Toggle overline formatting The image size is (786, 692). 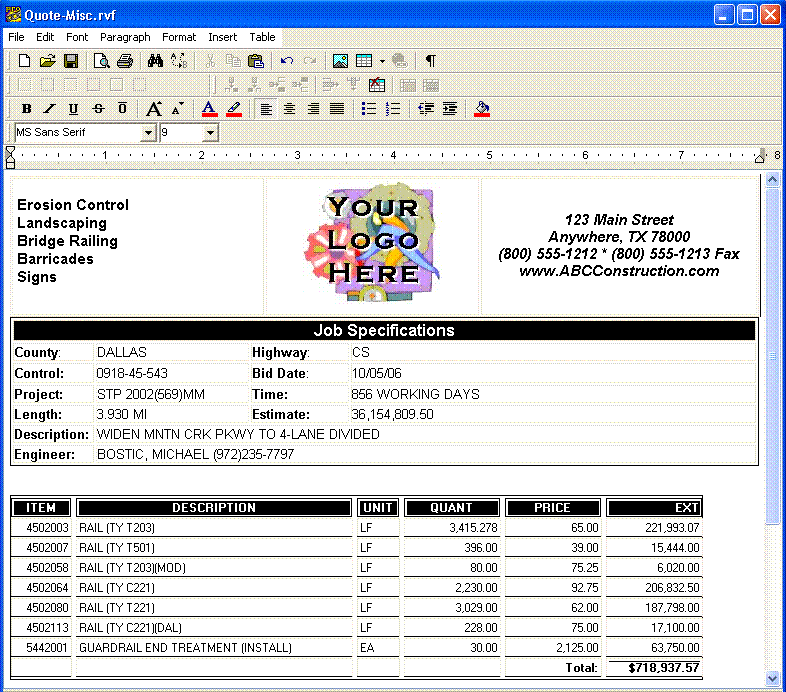click(x=122, y=108)
